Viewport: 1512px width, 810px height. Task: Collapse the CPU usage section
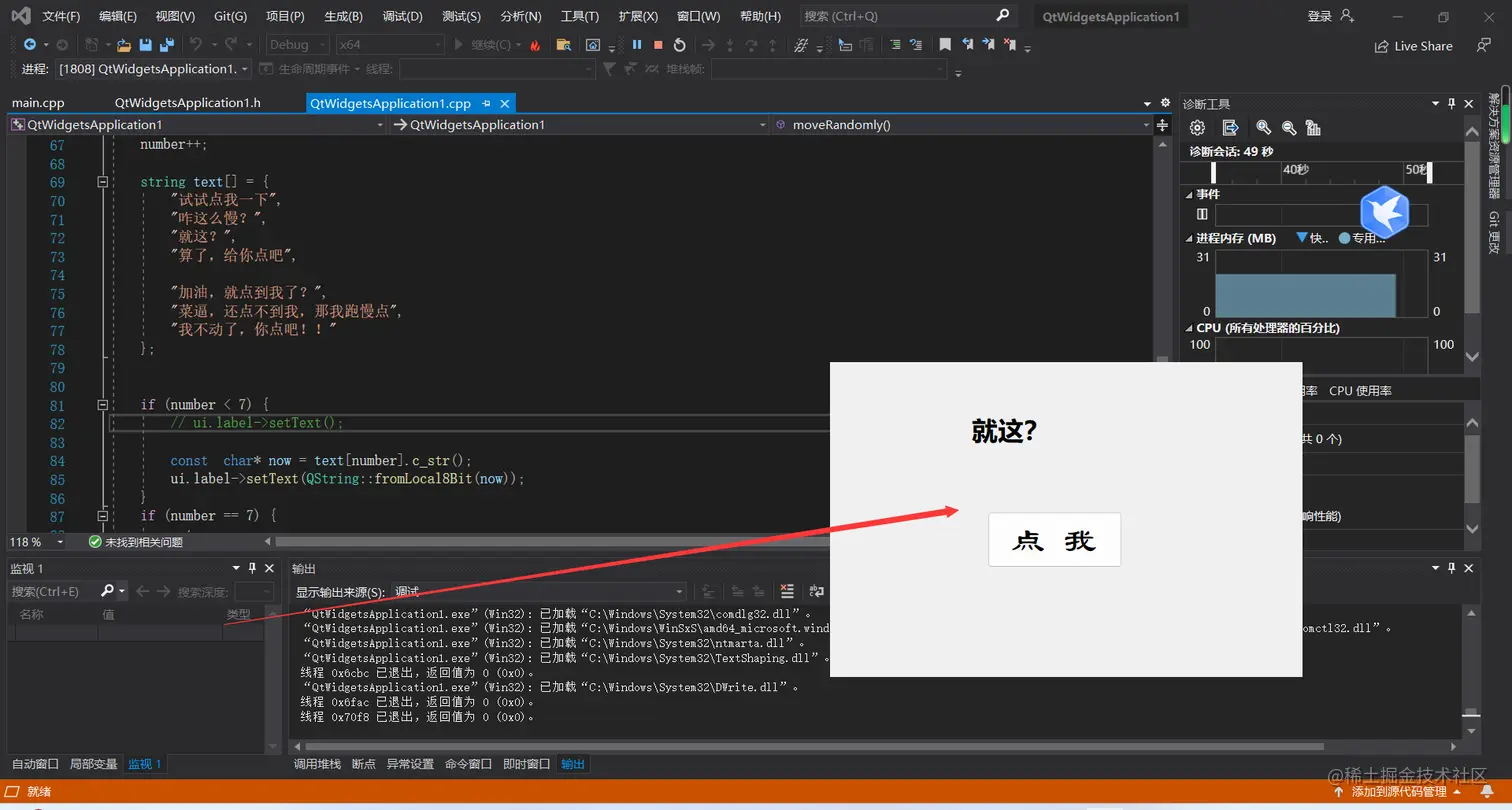(x=1189, y=328)
